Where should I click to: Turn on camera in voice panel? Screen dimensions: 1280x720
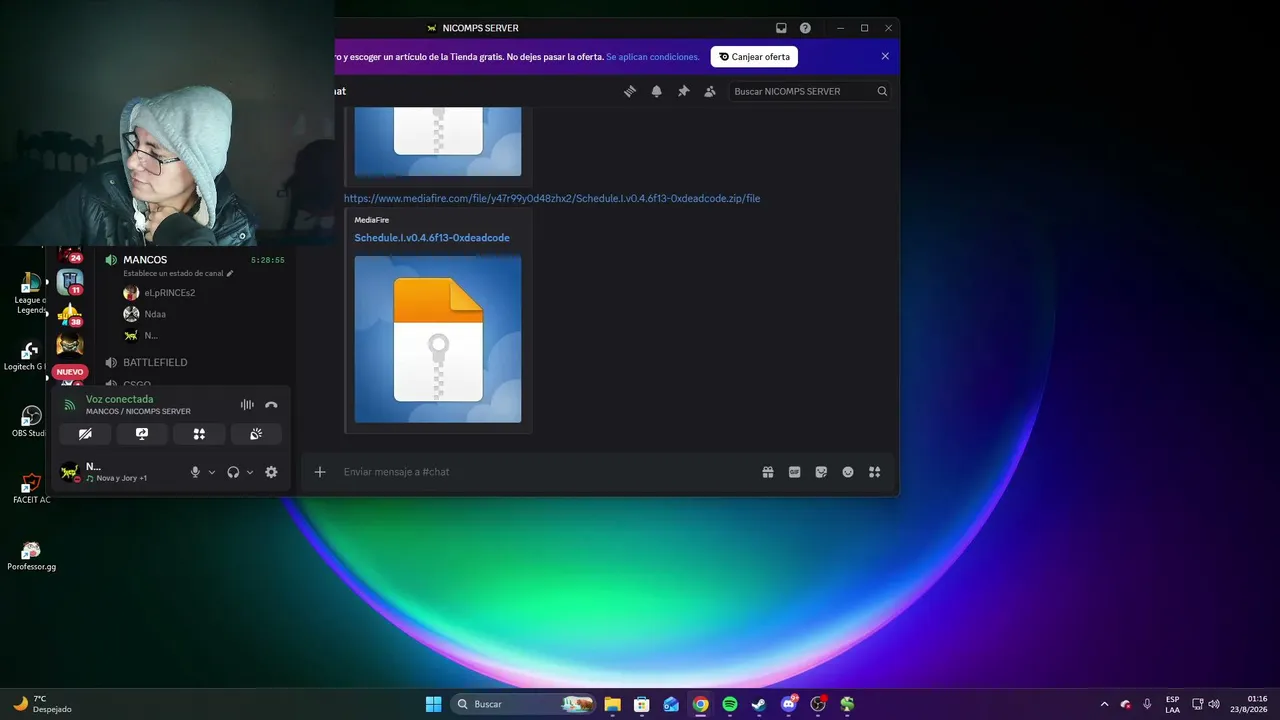85,434
